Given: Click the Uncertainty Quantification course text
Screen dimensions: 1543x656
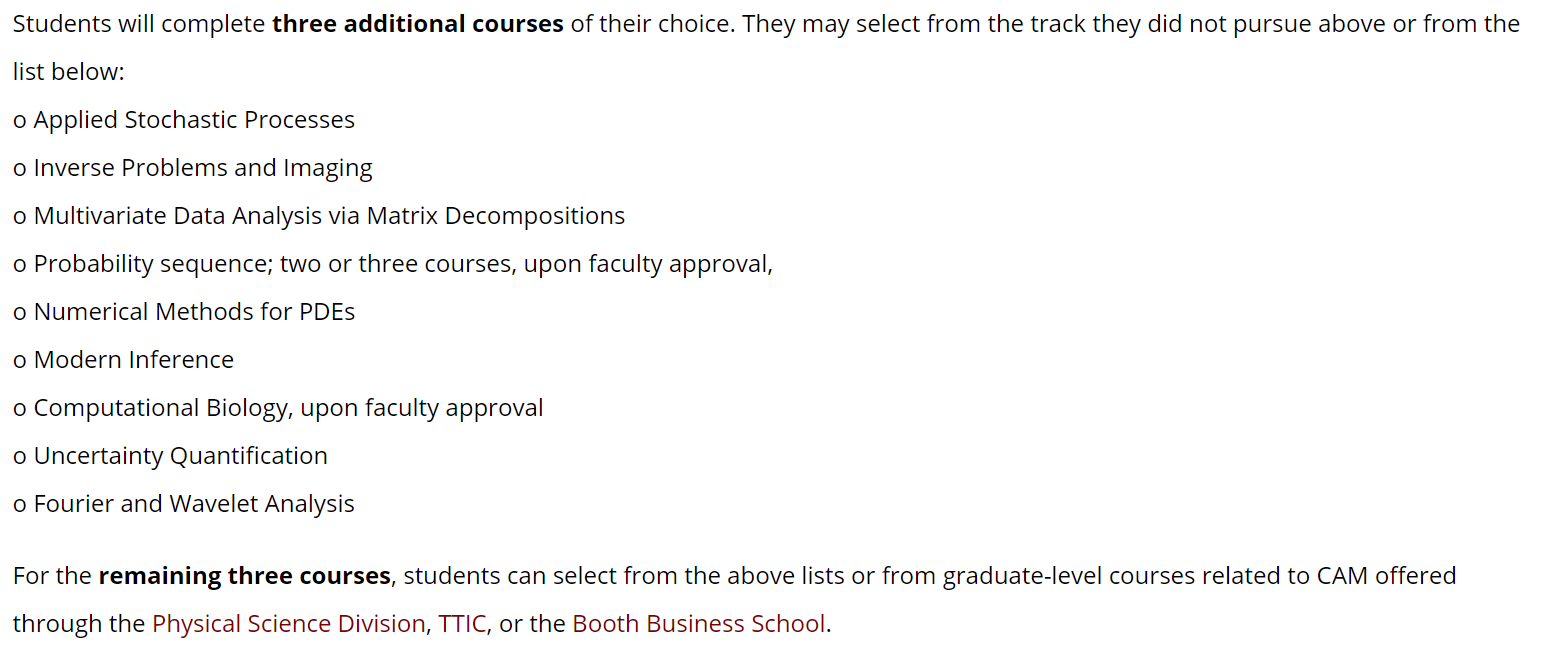Looking at the screenshot, I should click(170, 456).
